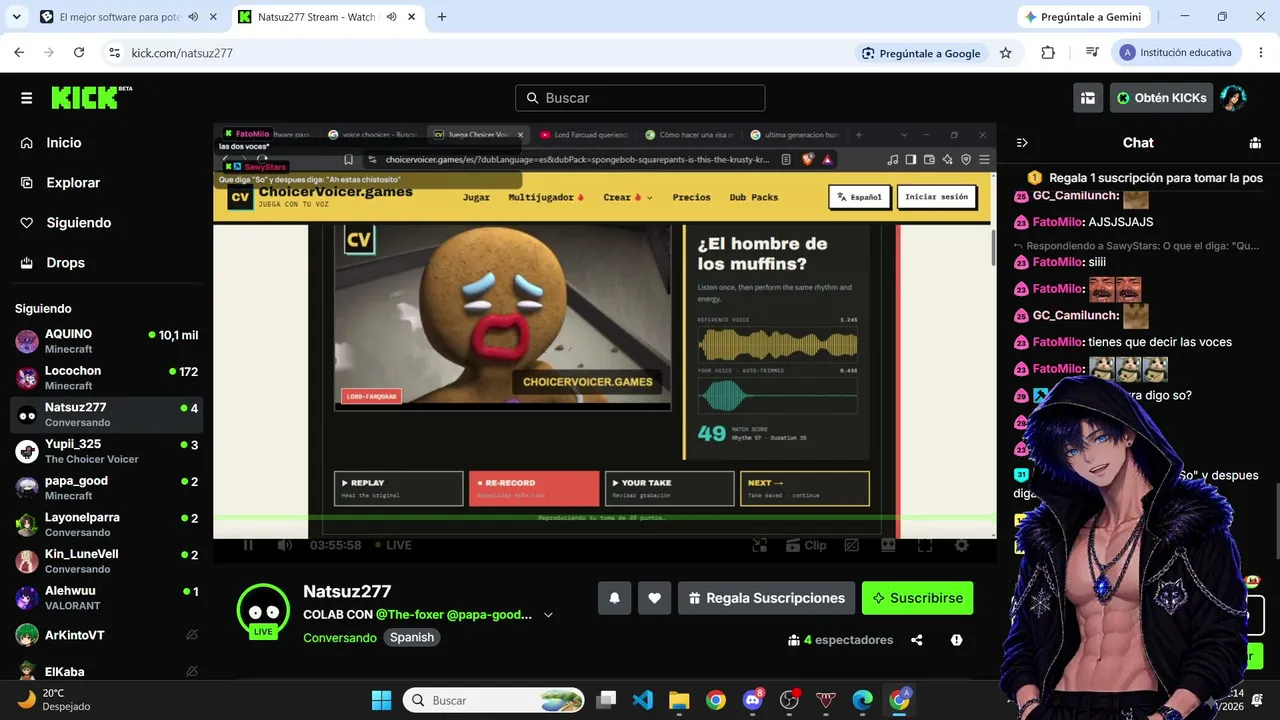The height and width of the screenshot is (720, 1280).
Task: View site information icon in address bar
Action: click(114, 53)
